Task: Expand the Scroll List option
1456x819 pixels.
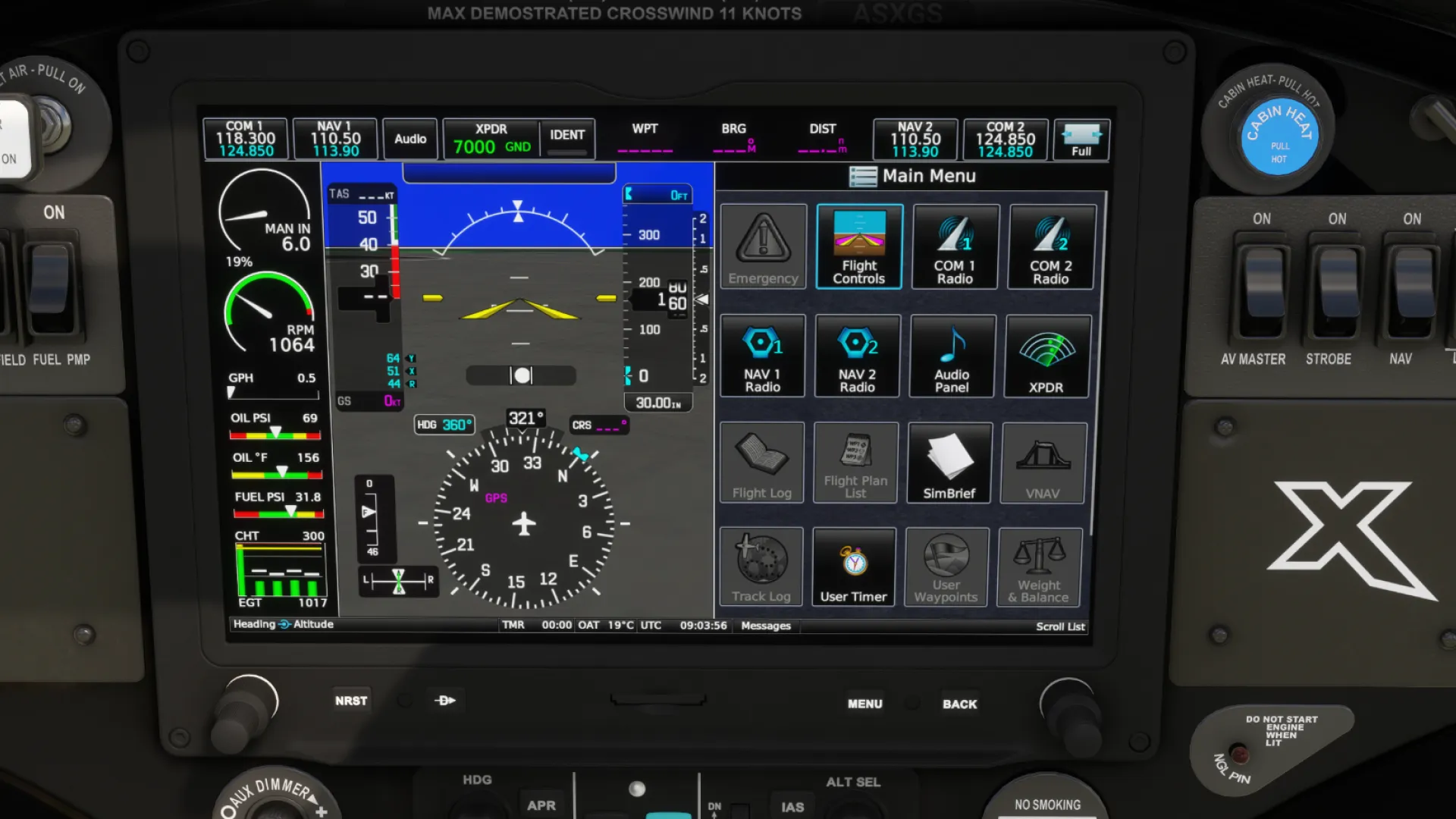Action: coord(1060,626)
